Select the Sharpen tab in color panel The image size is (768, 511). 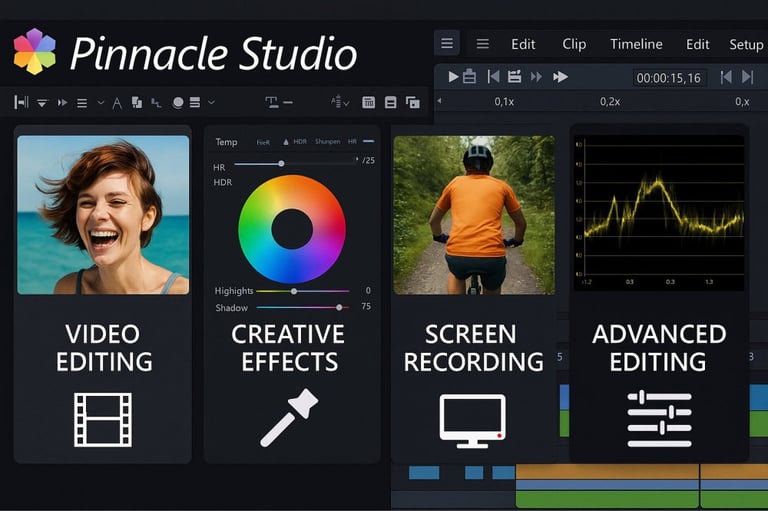[x=327, y=142]
